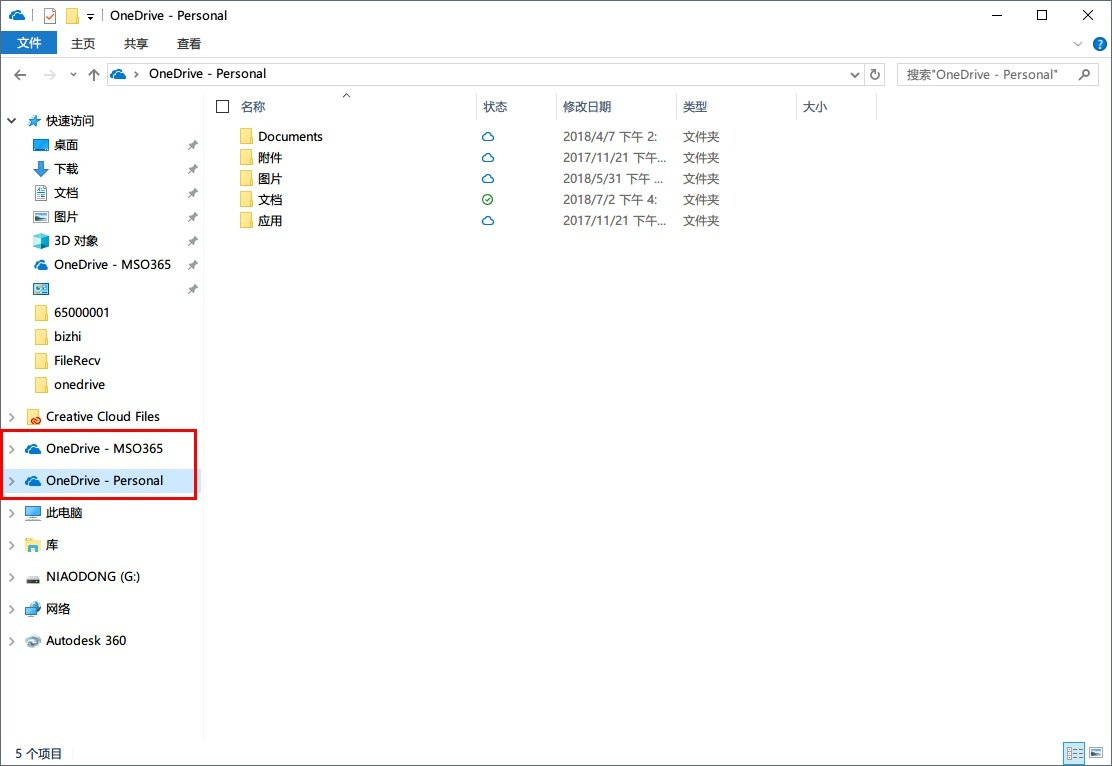Screen dimensions: 1112x766
Task: Go up one level with up arrow
Action: pyautogui.click(x=94, y=74)
